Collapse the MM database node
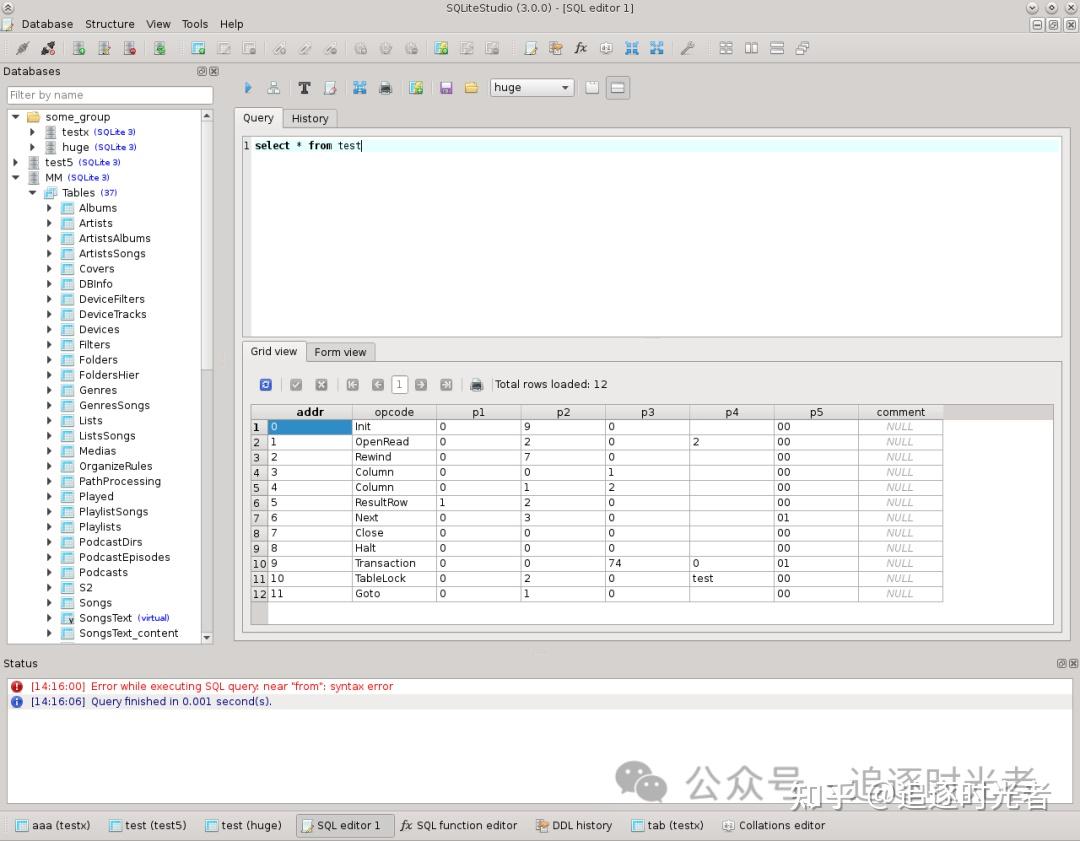 click(16, 178)
